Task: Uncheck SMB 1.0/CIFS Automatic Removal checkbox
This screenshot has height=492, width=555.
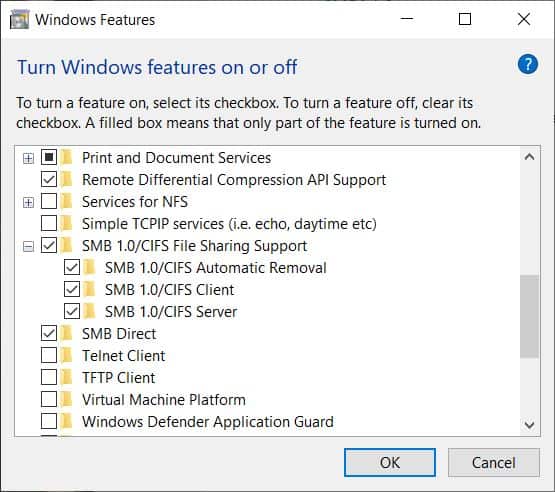Action: pos(72,268)
